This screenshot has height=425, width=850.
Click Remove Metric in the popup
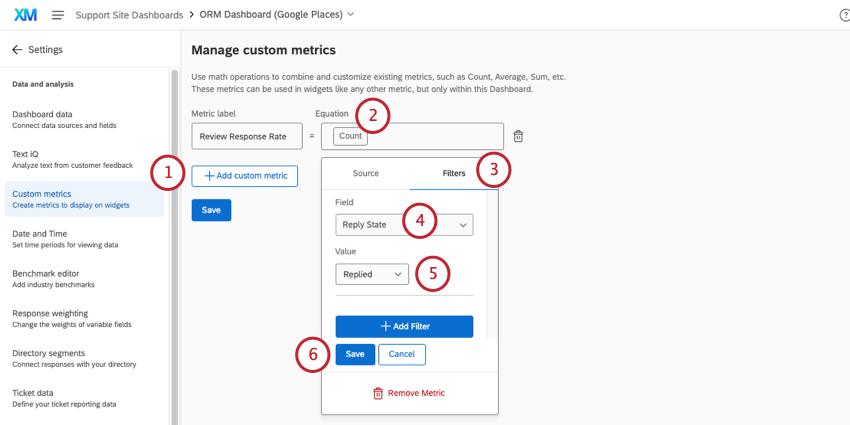409,393
